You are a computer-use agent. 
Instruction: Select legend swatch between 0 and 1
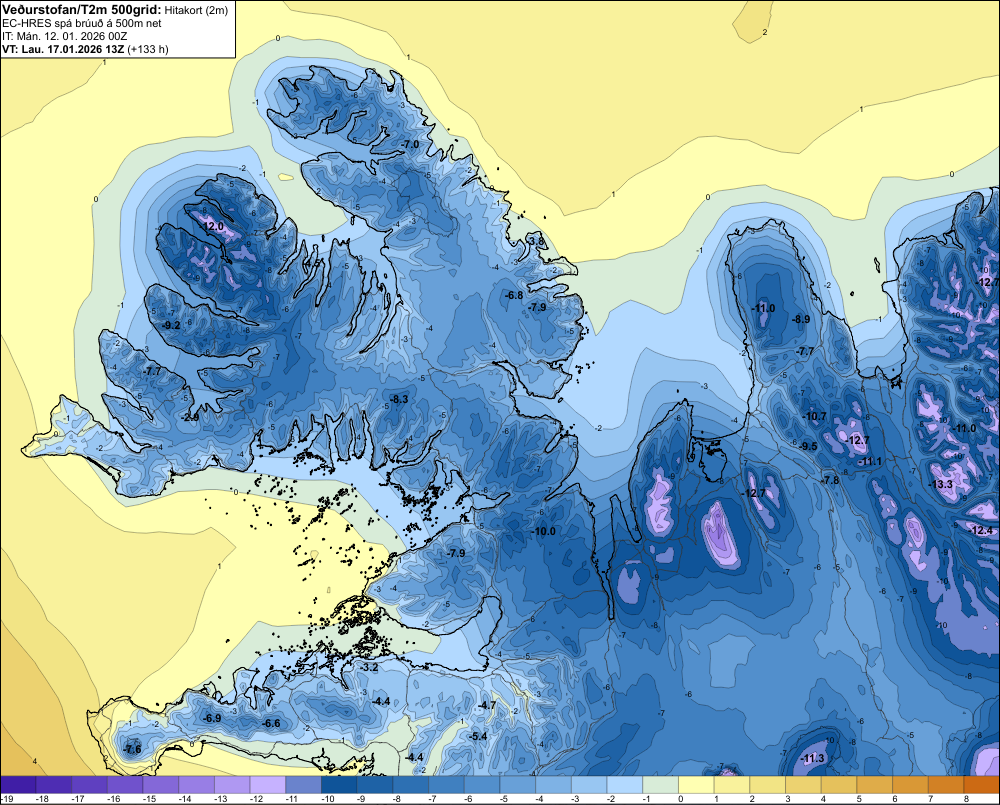(696, 785)
